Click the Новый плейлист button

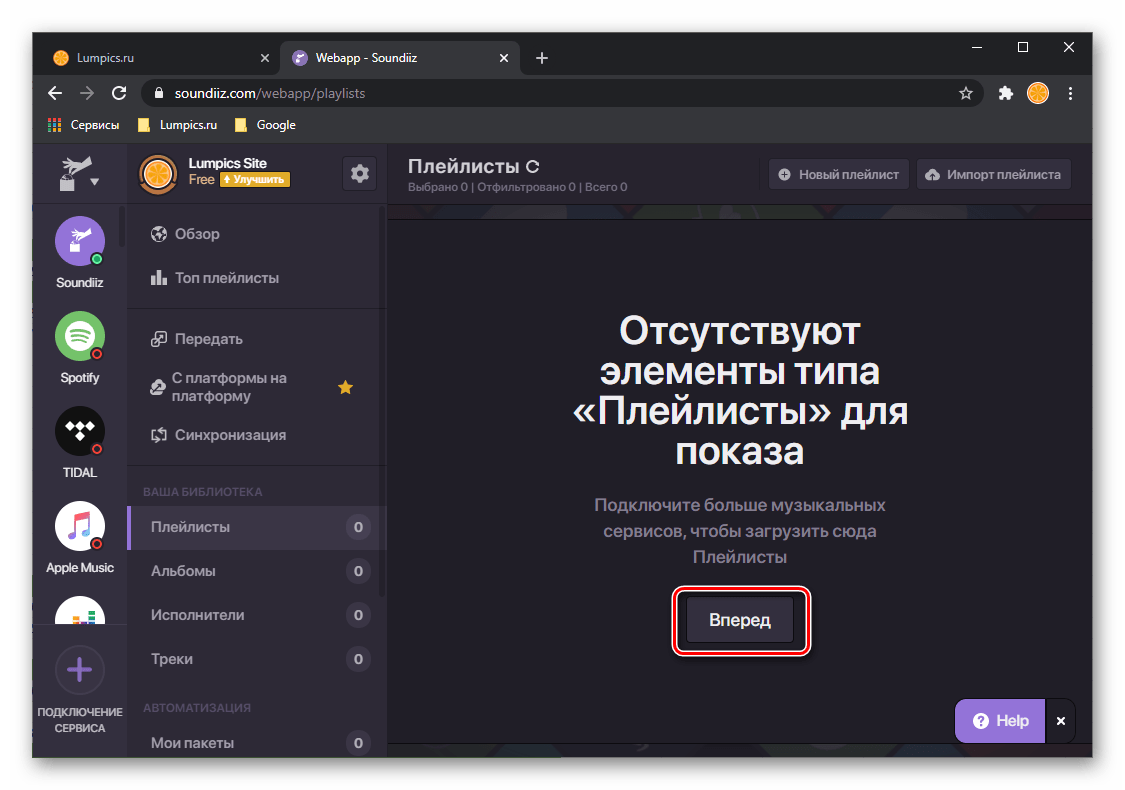838,174
